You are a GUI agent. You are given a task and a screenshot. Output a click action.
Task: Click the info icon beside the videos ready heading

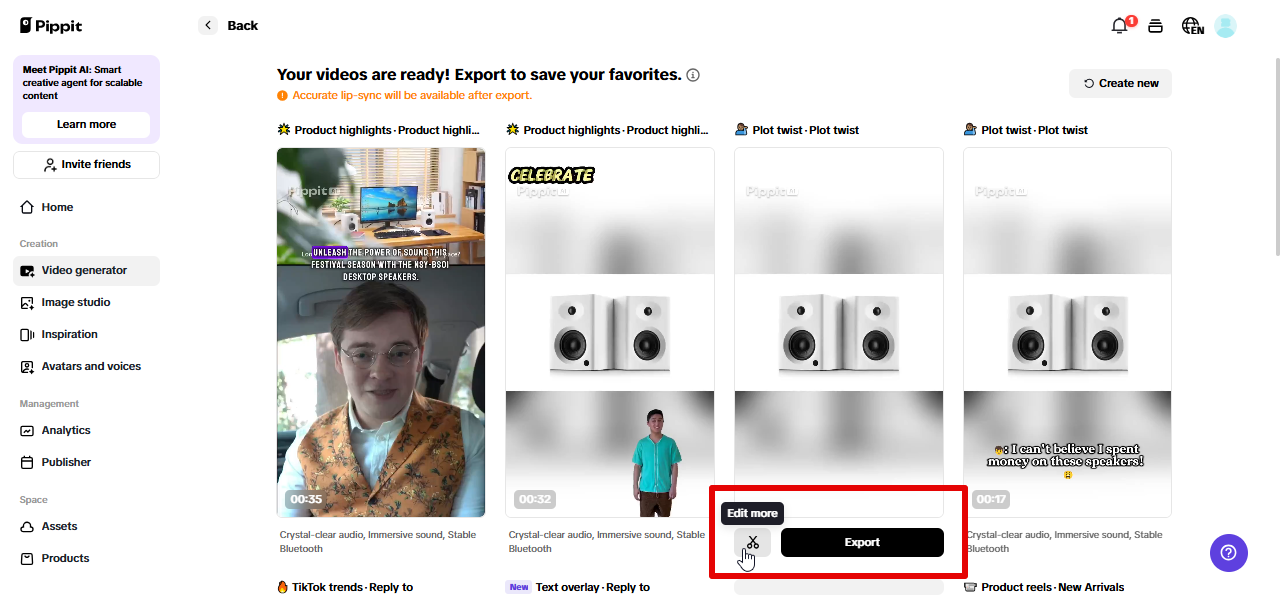click(693, 74)
